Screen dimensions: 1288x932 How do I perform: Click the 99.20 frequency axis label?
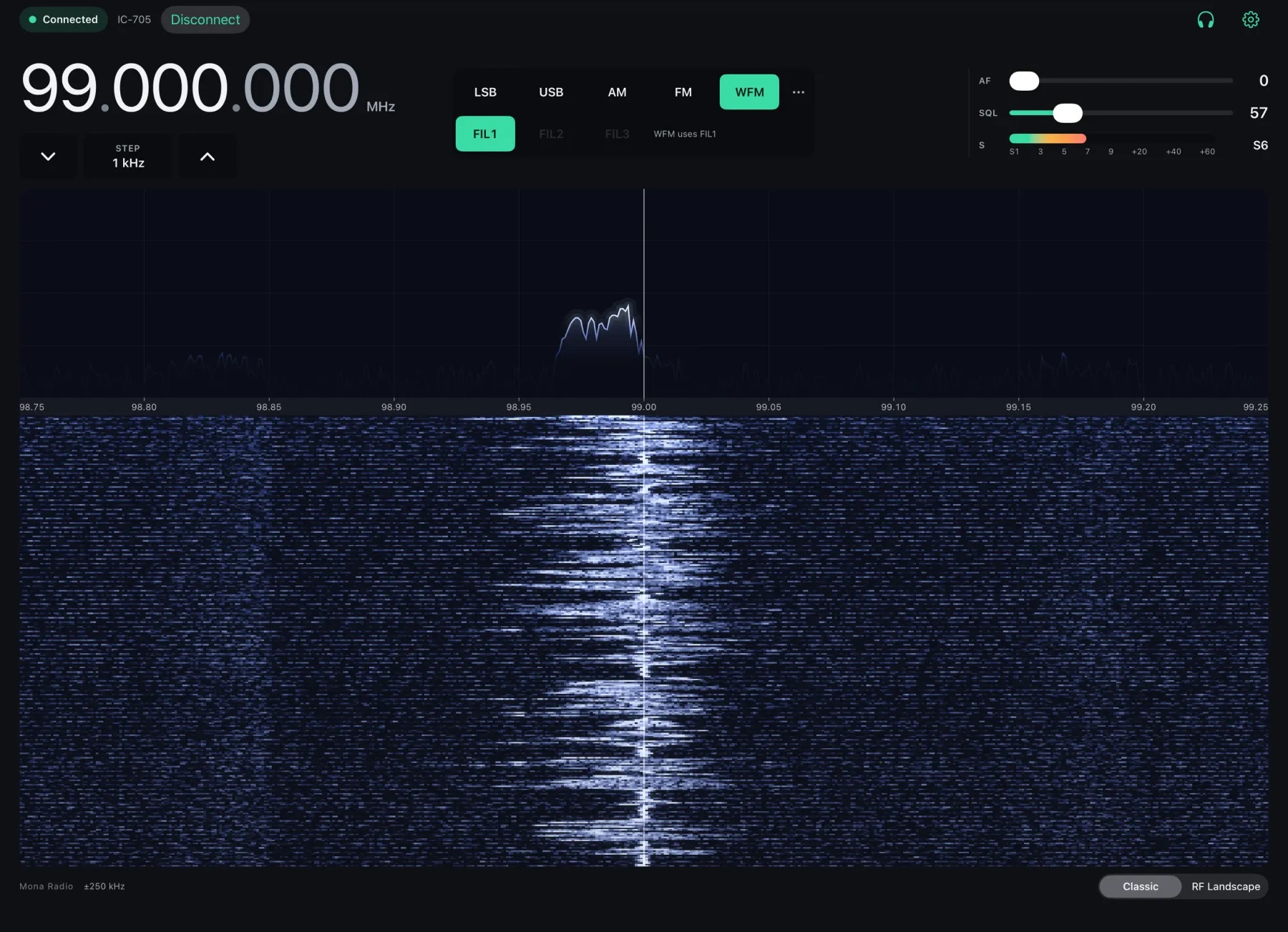pyautogui.click(x=1143, y=407)
